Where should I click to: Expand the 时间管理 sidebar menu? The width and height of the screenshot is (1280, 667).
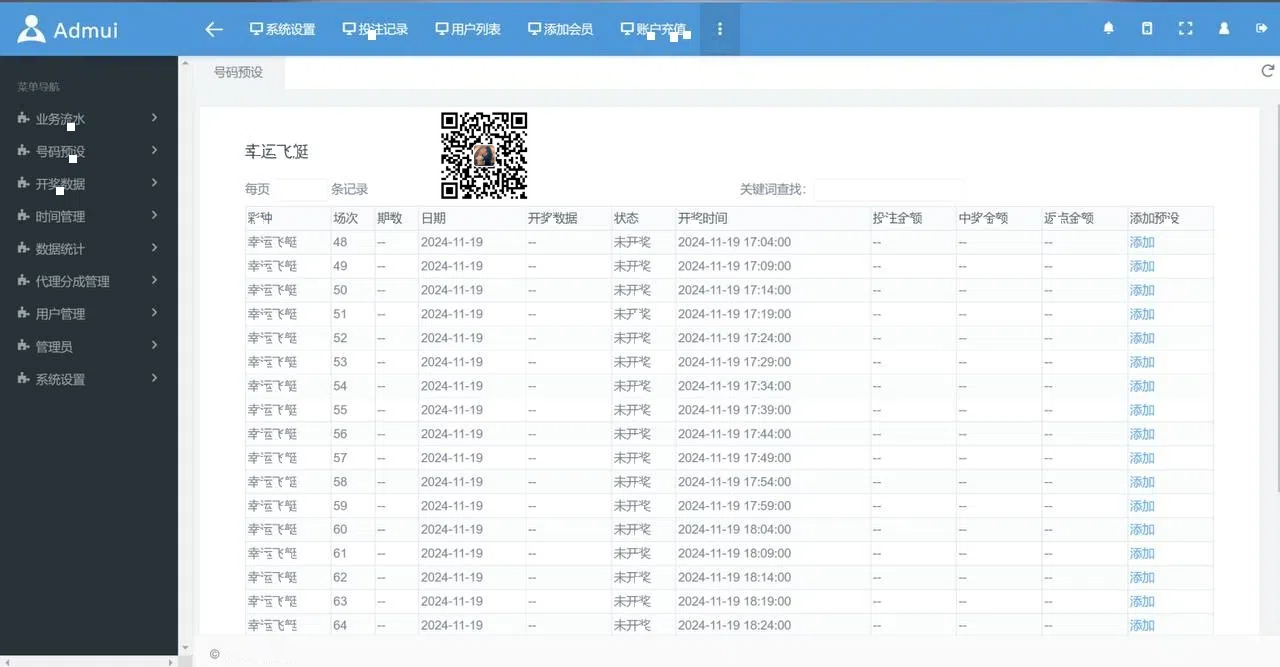pyautogui.click(x=88, y=217)
